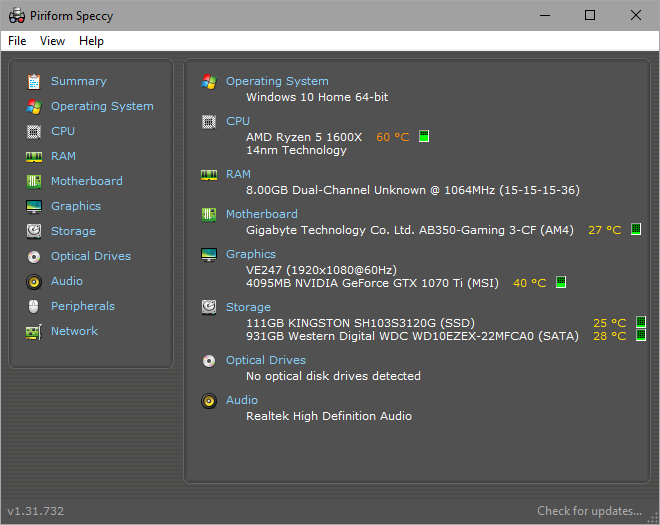Click Graphics heading in summary panel
Image resolution: width=660 pixels, height=525 pixels.
pyautogui.click(x=251, y=254)
